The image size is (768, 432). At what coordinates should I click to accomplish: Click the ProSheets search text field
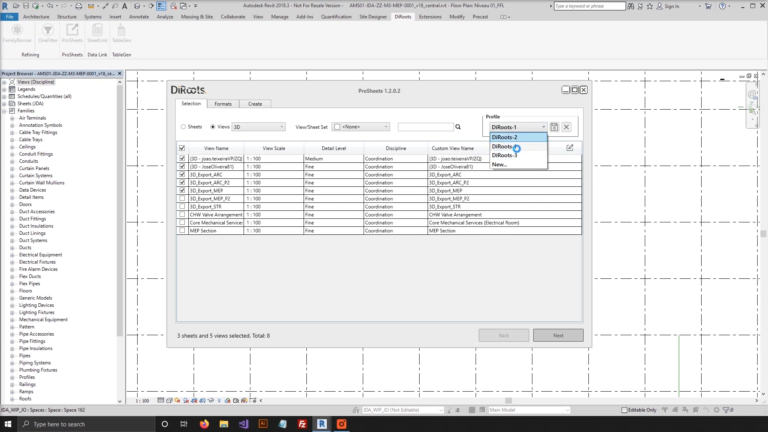click(426, 127)
